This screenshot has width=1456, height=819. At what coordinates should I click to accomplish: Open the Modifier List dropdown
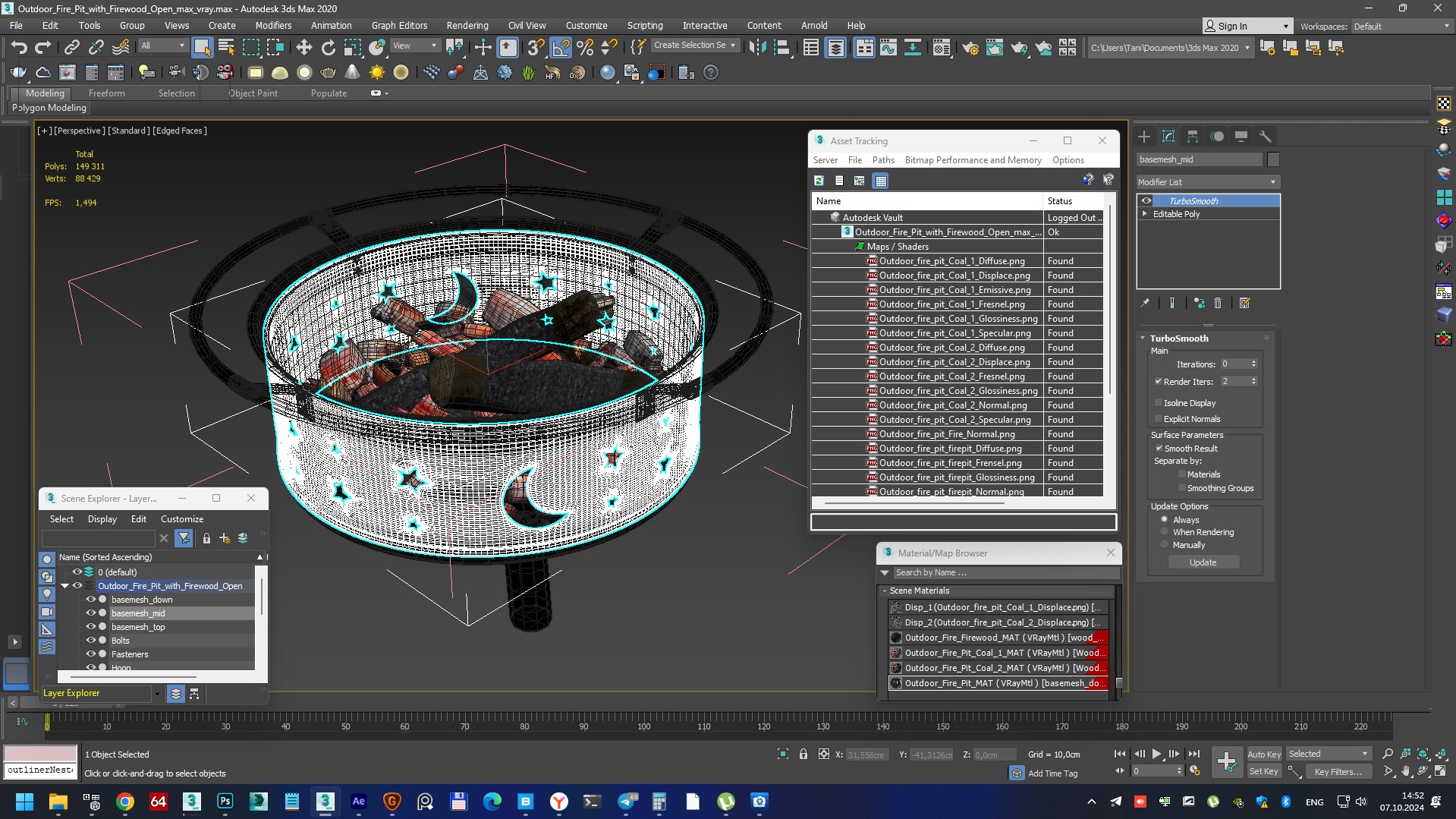(1208, 182)
